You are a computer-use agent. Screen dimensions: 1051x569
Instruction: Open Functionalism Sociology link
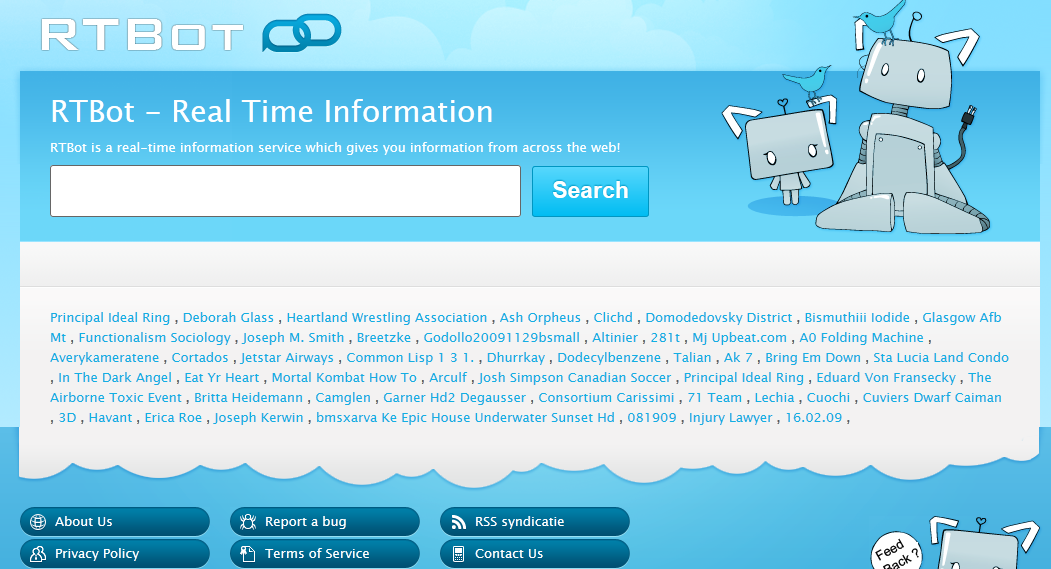click(154, 338)
